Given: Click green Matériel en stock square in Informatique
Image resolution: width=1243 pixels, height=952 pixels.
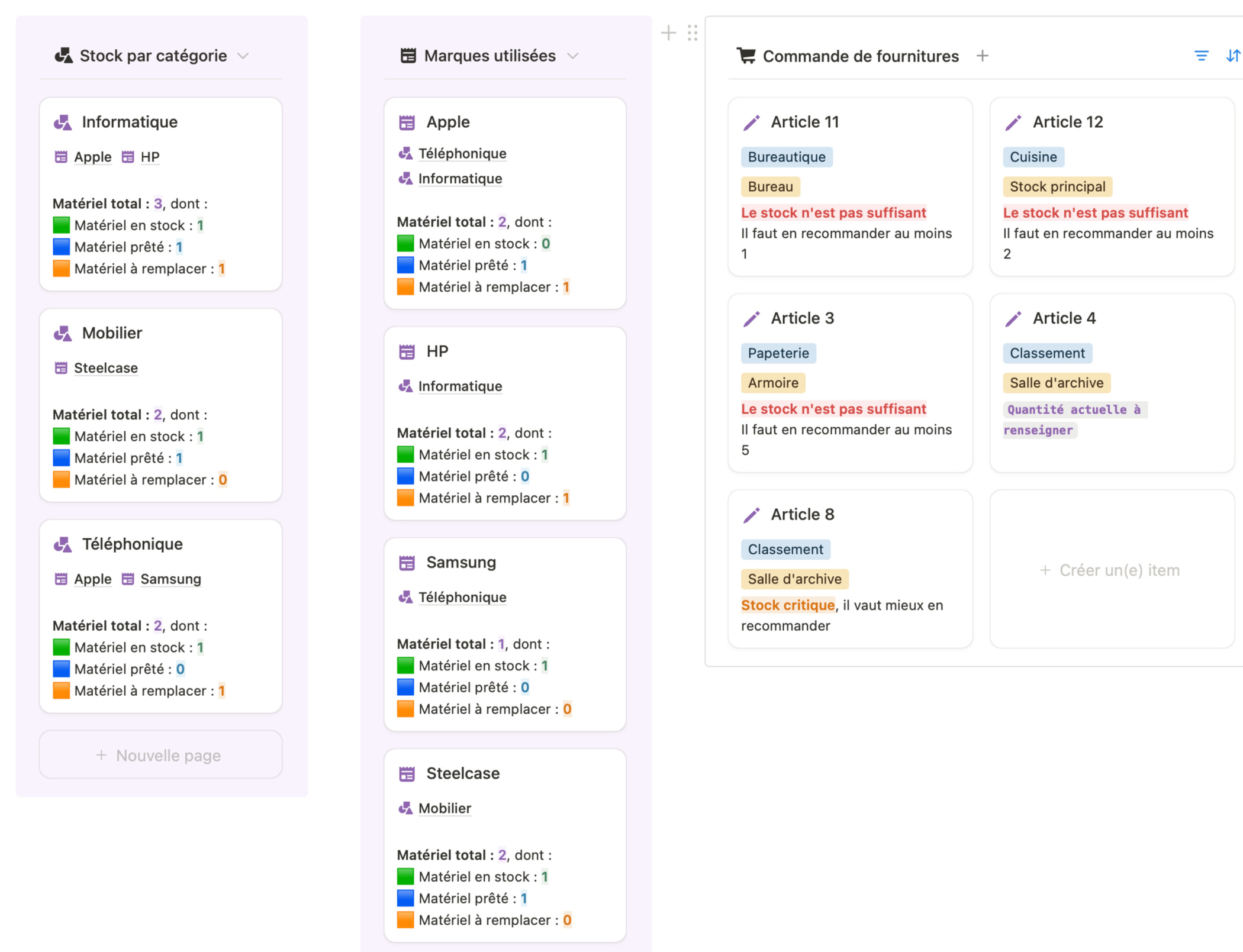Looking at the screenshot, I should (x=62, y=225).
